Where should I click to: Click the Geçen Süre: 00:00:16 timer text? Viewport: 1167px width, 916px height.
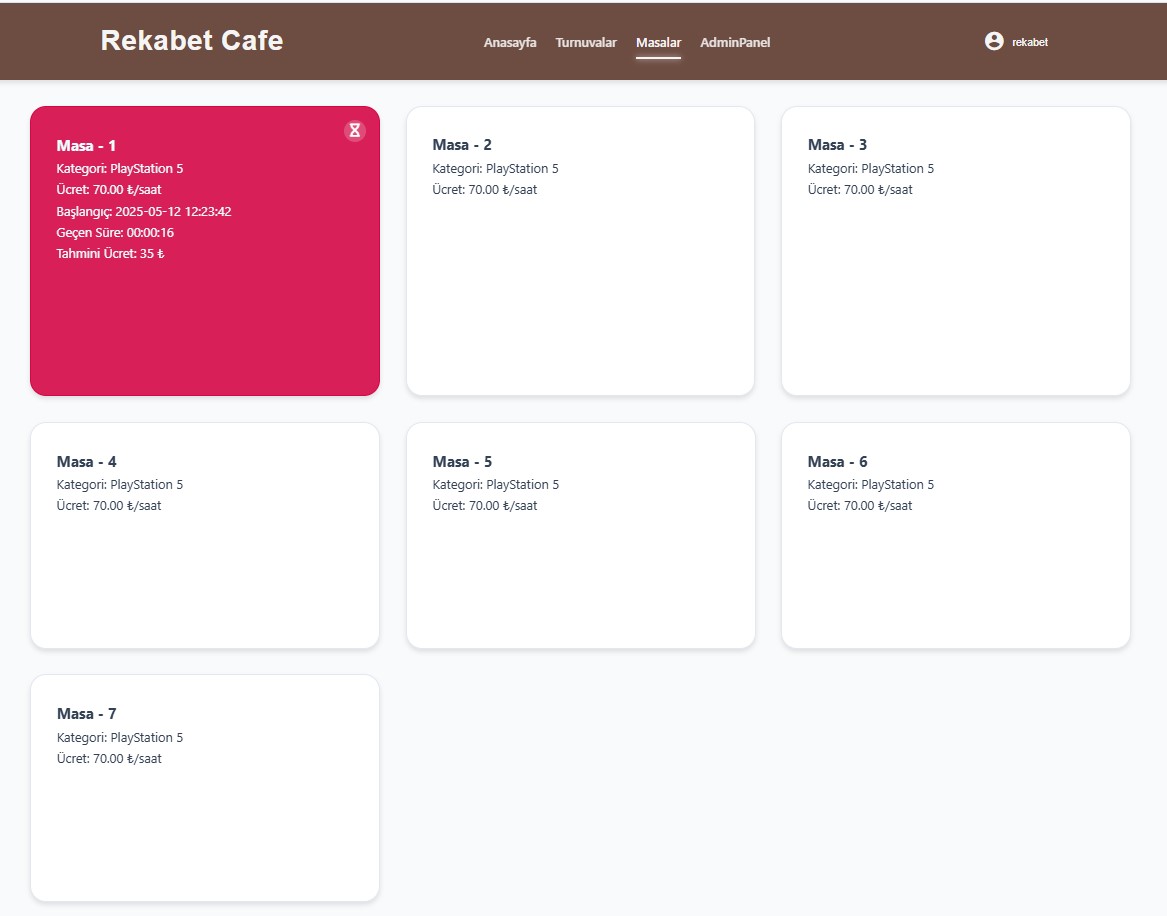[115, 232]
